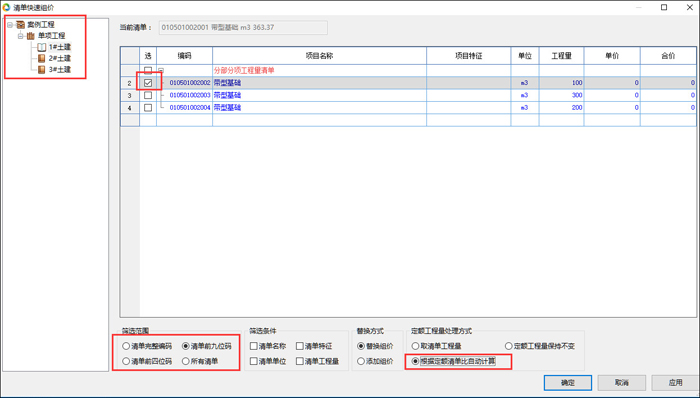700x398 pixels.
Task: Enable the 清单名称 filter checkbox
Action: pos(254,346)
